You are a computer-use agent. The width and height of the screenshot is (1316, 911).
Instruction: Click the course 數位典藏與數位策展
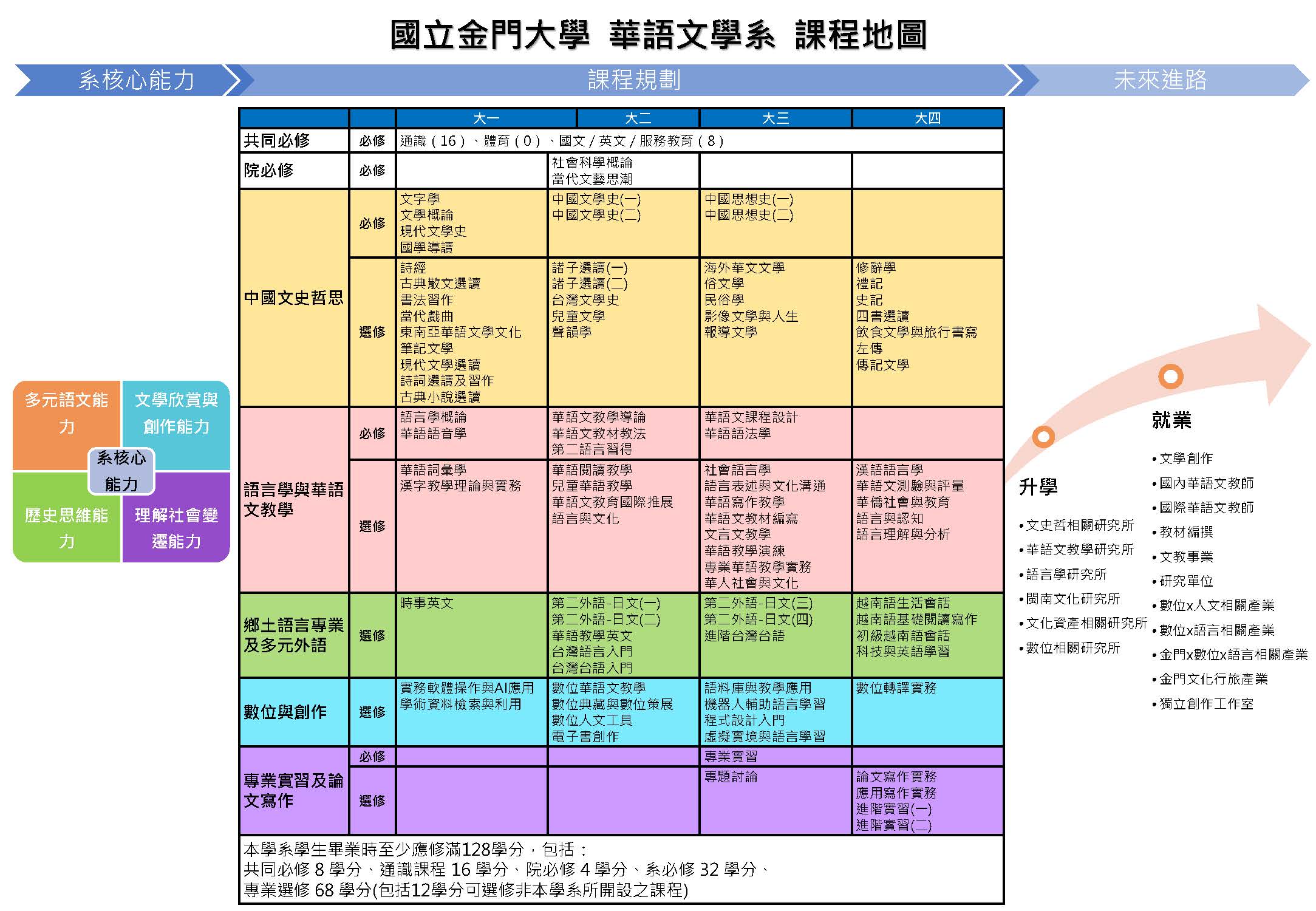pos(613,705)
